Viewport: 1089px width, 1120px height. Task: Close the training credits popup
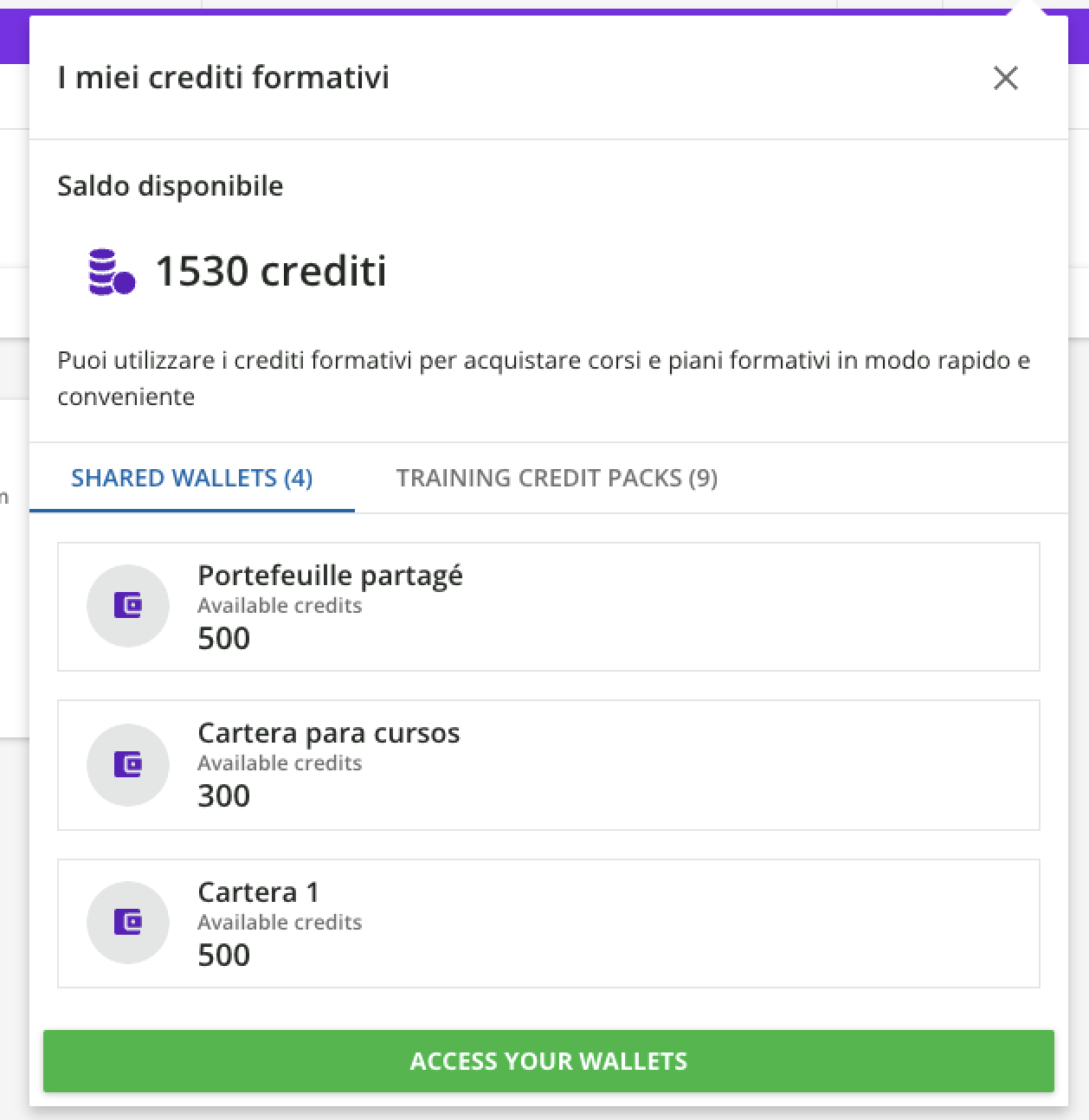[x=1005, y=78]
